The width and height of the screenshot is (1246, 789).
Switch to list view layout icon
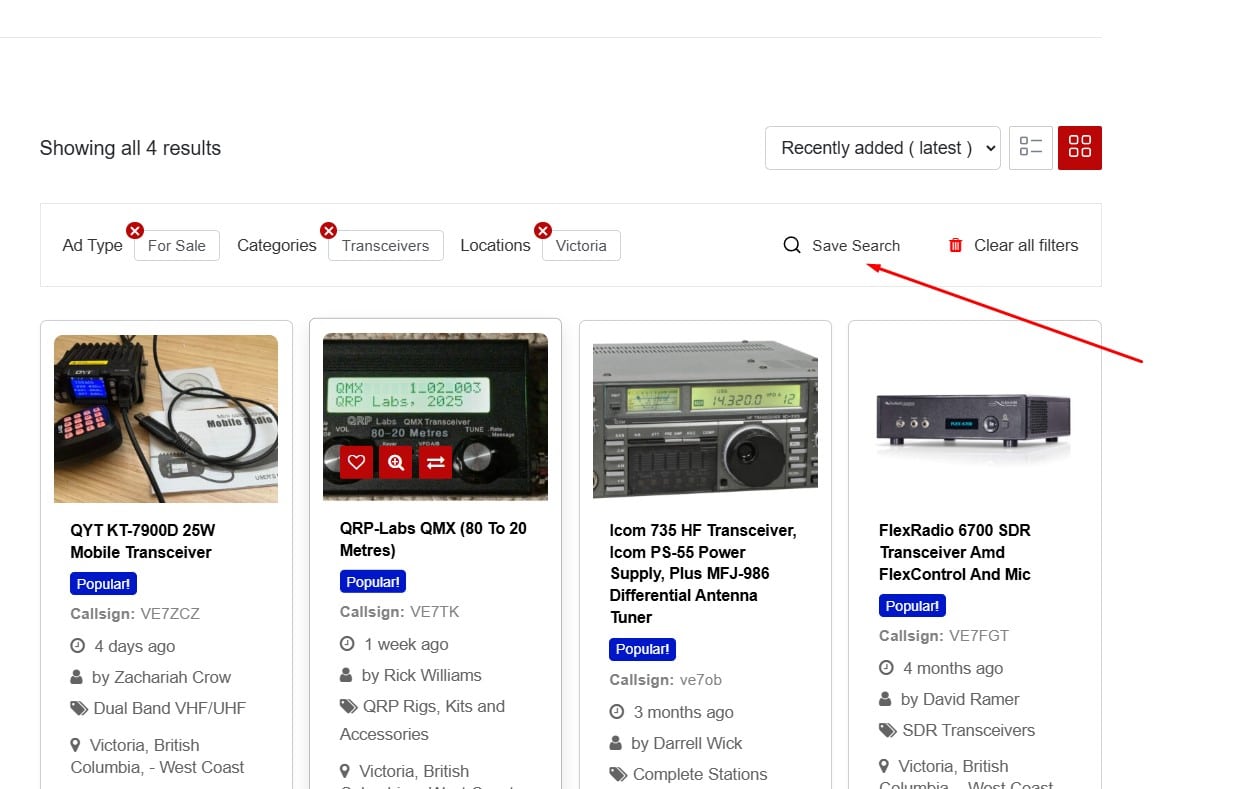(1031, 148)
